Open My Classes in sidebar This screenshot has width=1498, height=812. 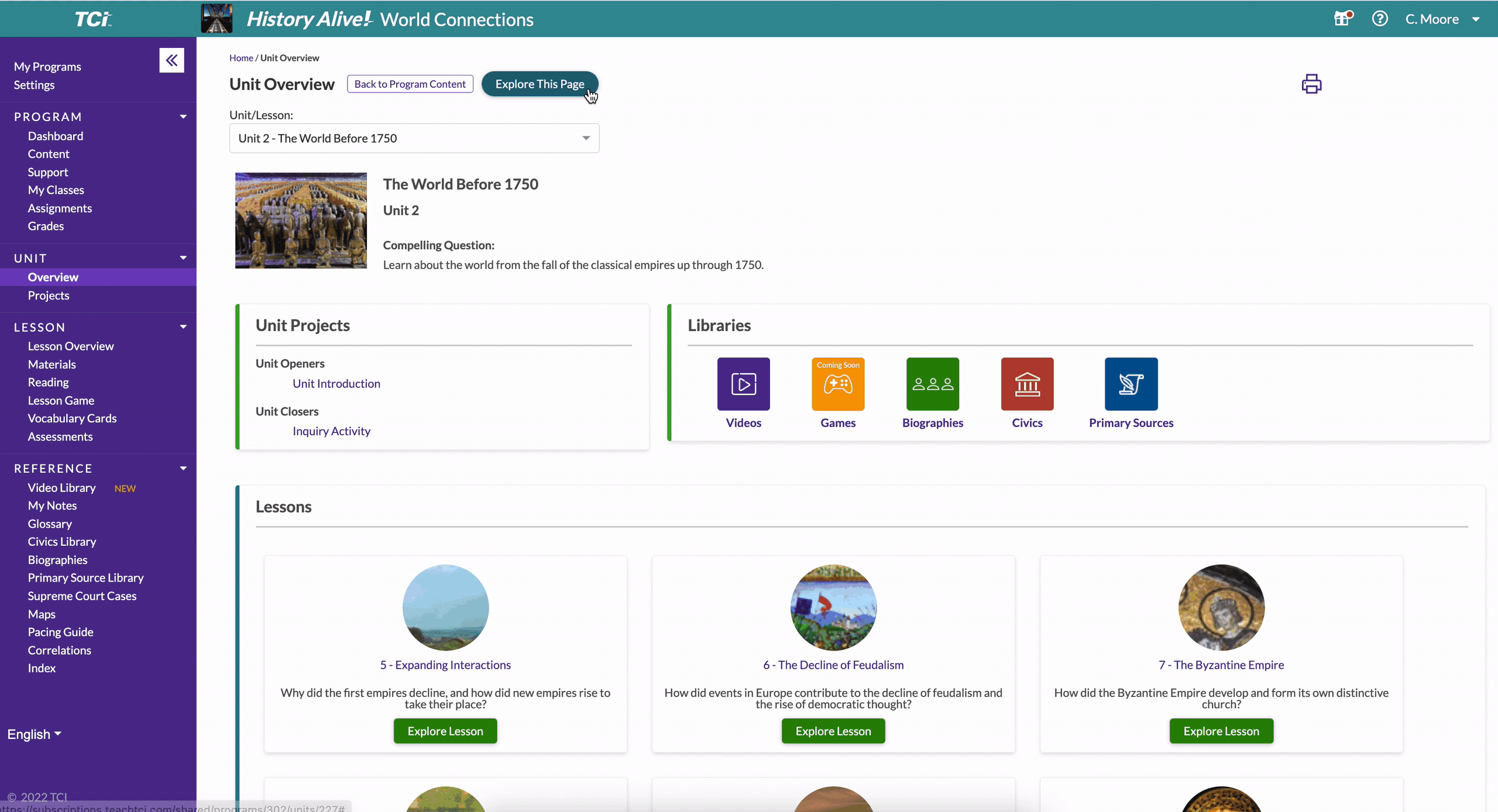[x=56, y=190]
